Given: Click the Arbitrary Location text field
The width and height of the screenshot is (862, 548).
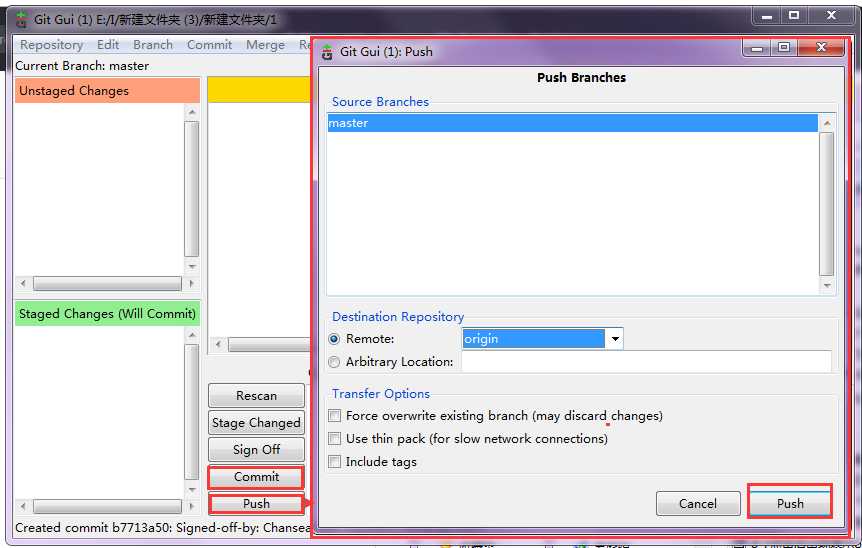Looking at the screenshot, I should point(646,362).
